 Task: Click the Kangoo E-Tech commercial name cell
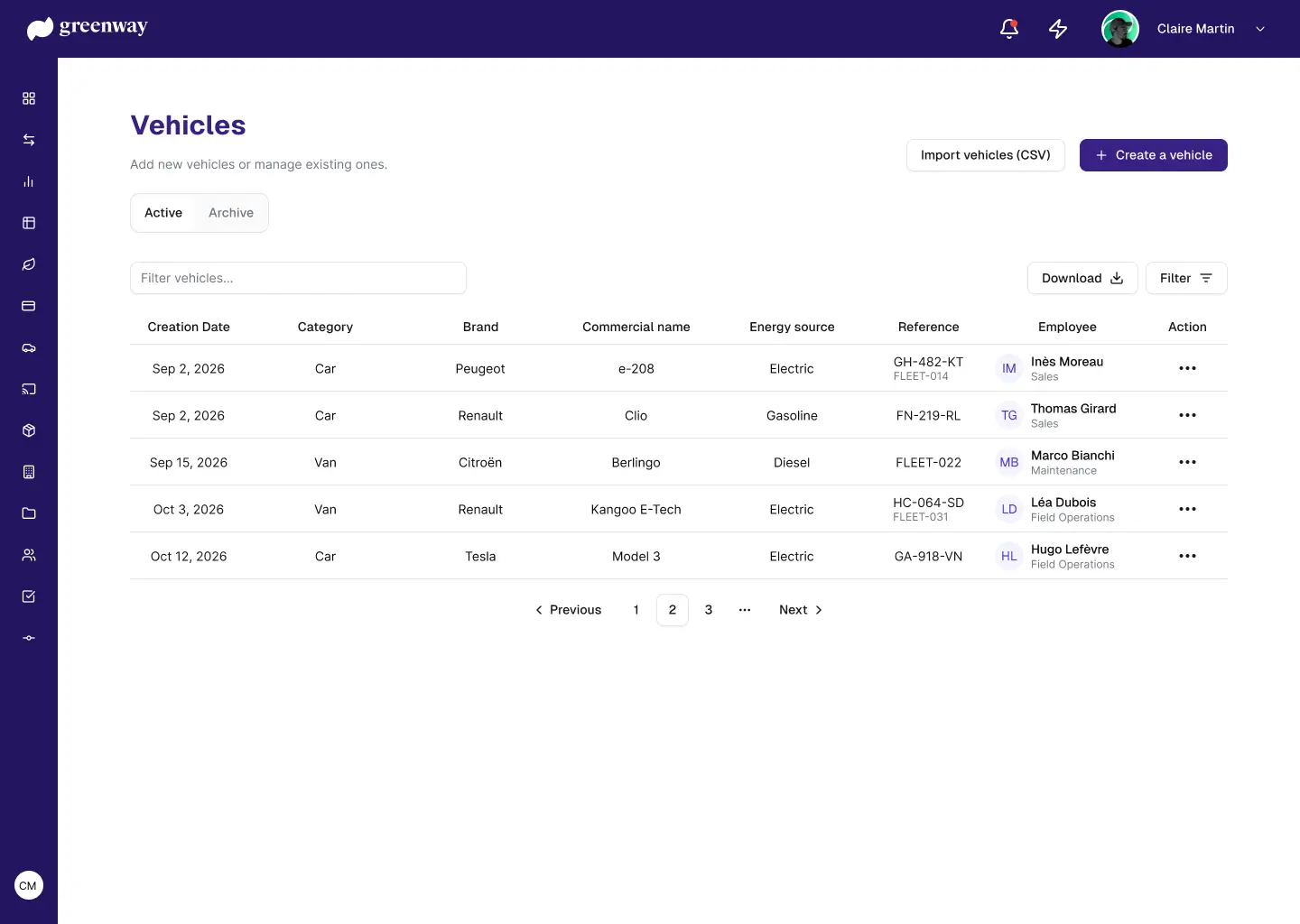pos(636,509)
